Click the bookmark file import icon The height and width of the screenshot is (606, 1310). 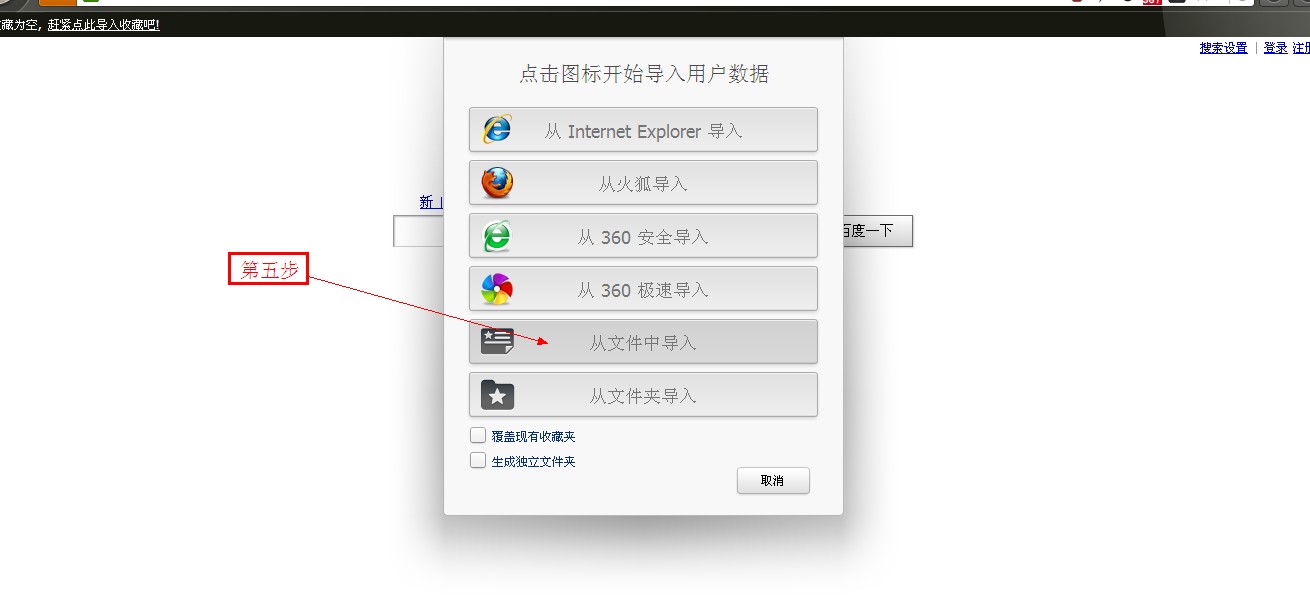497,342
